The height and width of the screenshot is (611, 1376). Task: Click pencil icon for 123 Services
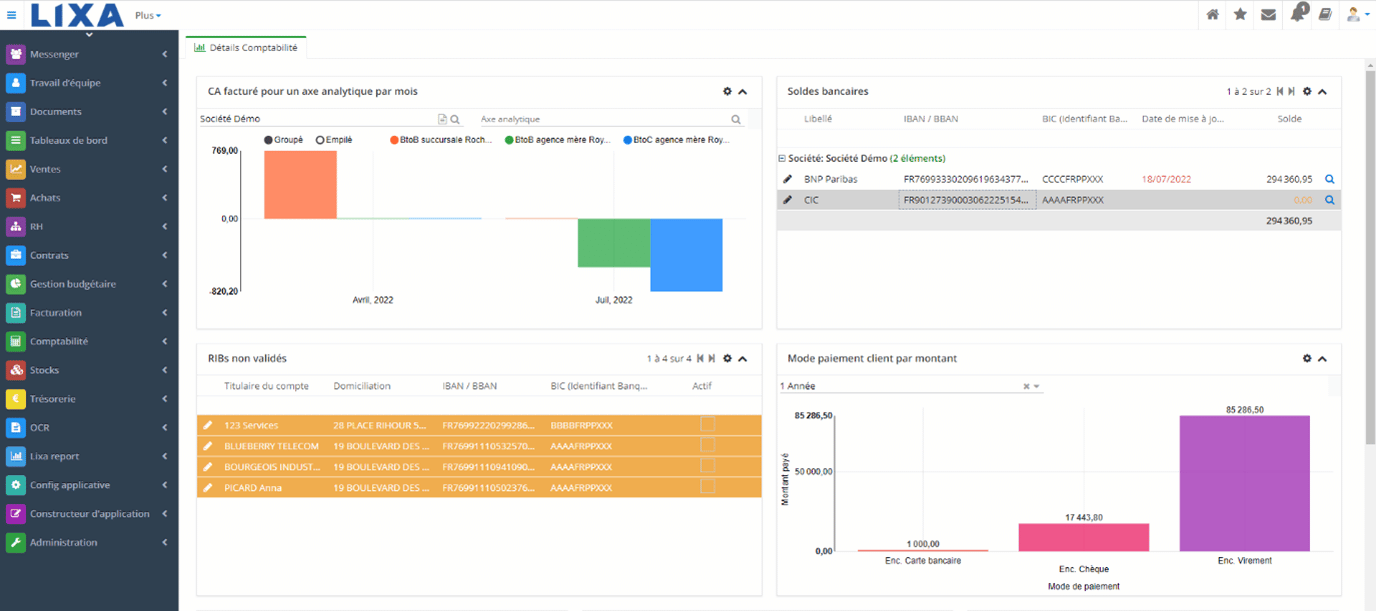(x=208, y=425)
